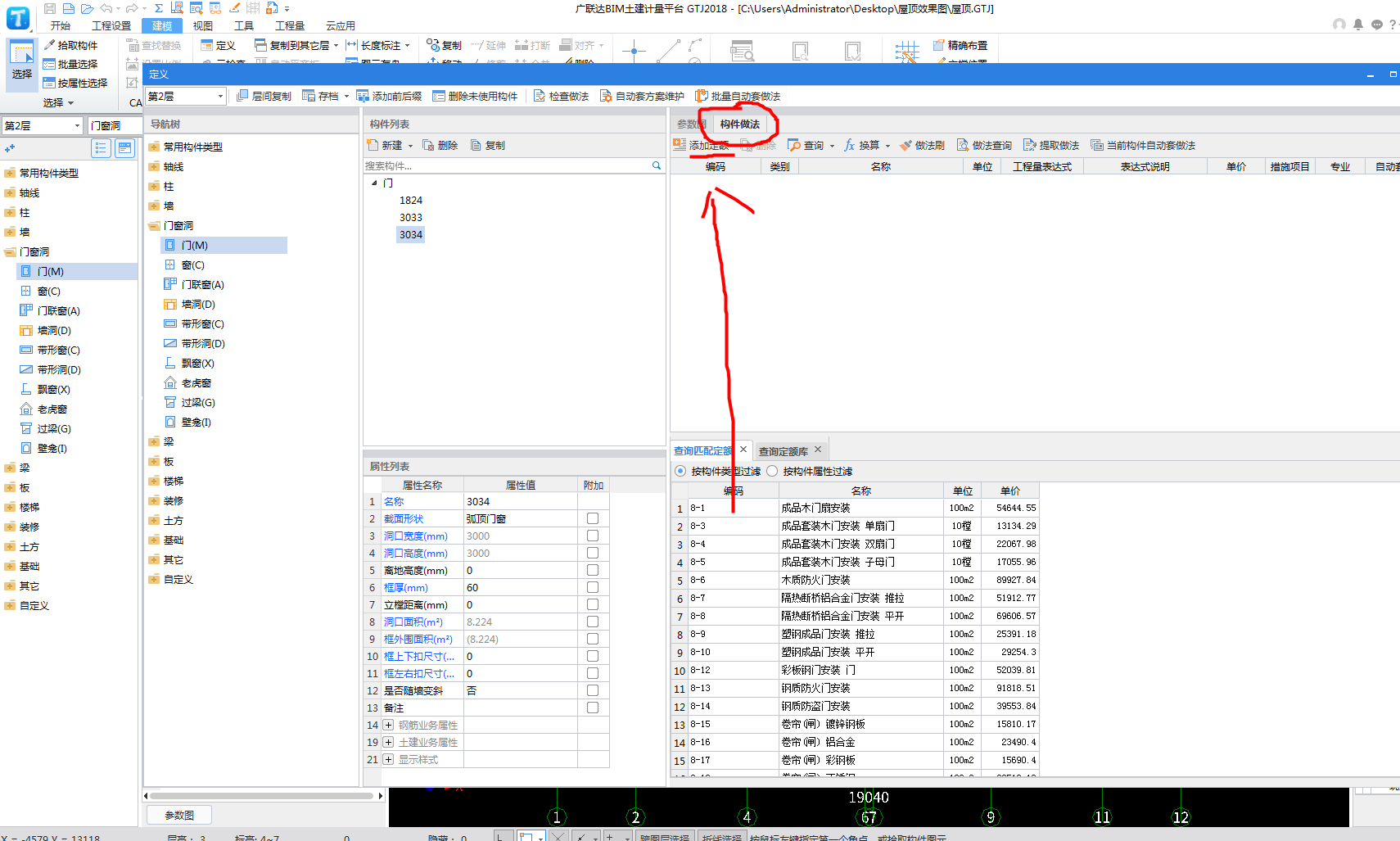
Task: Open the 第2层 floor dropdown in Define window
Action: click(x=220, y=96)
